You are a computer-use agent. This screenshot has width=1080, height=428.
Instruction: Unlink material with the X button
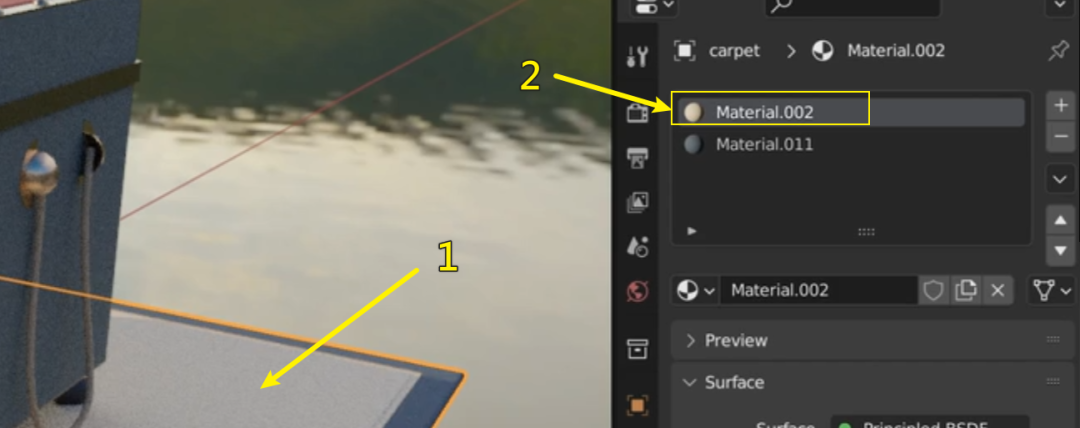(x=997, y=291)
